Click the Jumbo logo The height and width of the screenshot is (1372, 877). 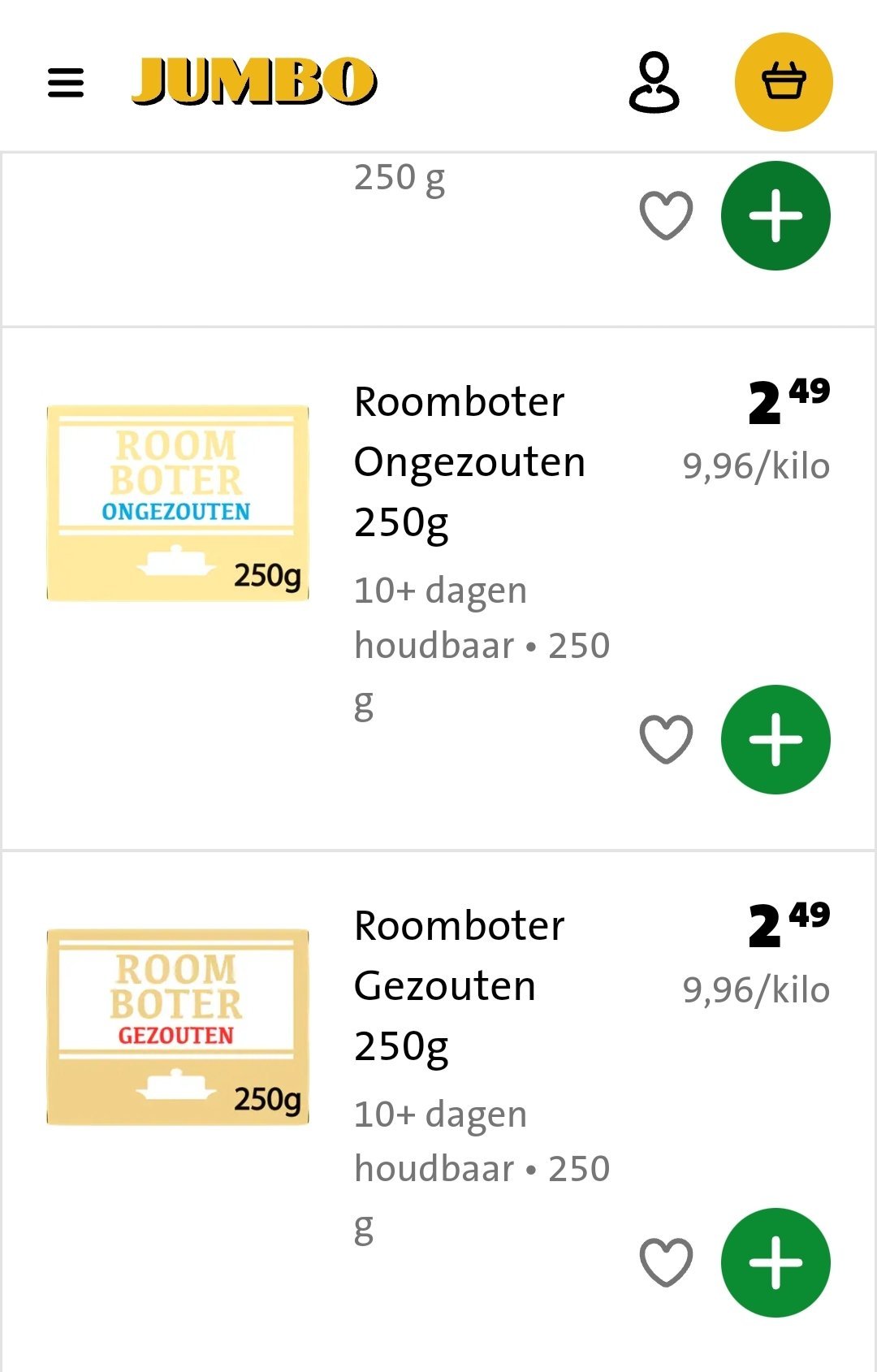coord(254,82)
